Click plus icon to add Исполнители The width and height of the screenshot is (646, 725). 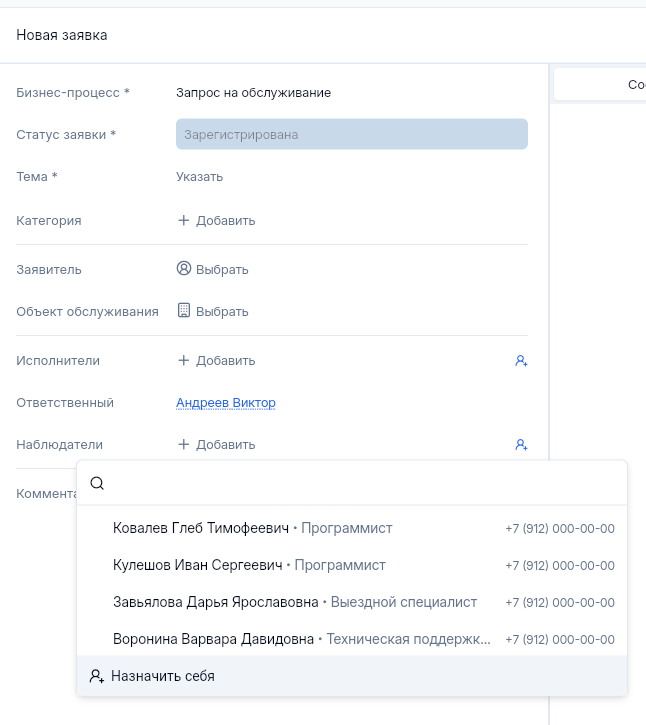tap(183, 361)
